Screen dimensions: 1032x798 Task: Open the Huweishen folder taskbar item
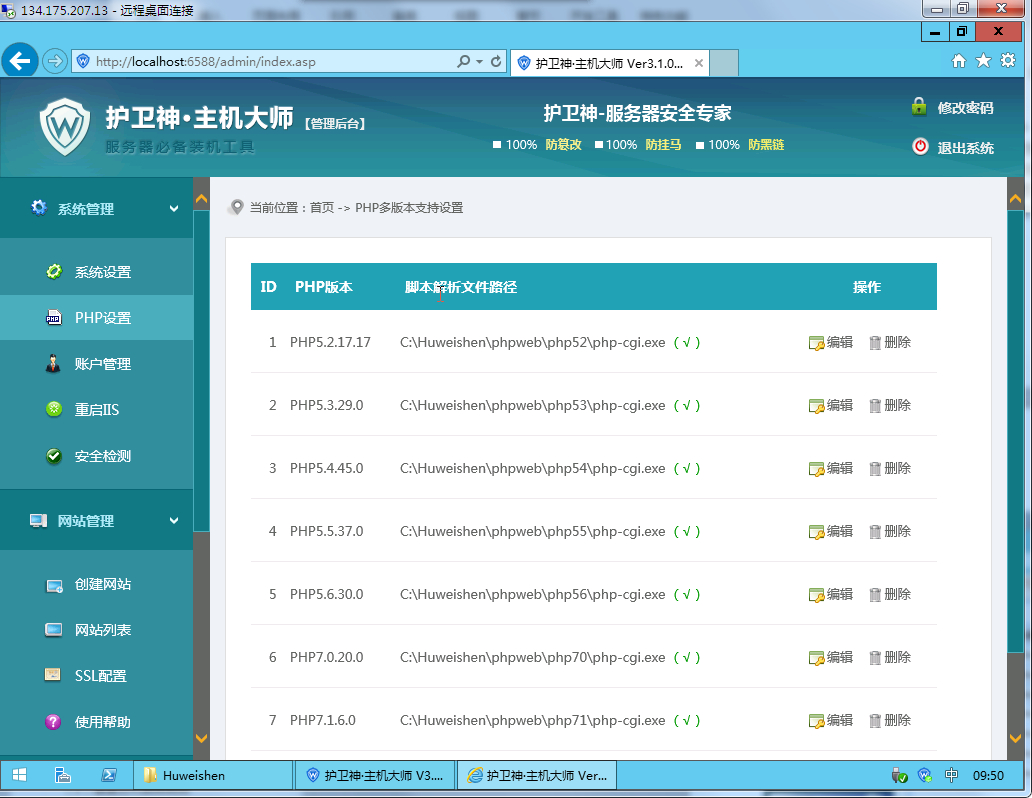click(x=214, y=775)
